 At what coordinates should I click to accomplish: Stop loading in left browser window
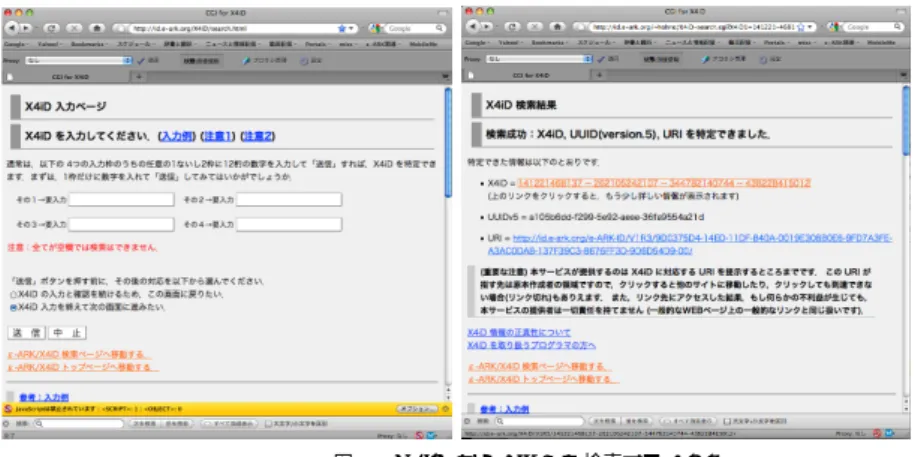[74, 28]
